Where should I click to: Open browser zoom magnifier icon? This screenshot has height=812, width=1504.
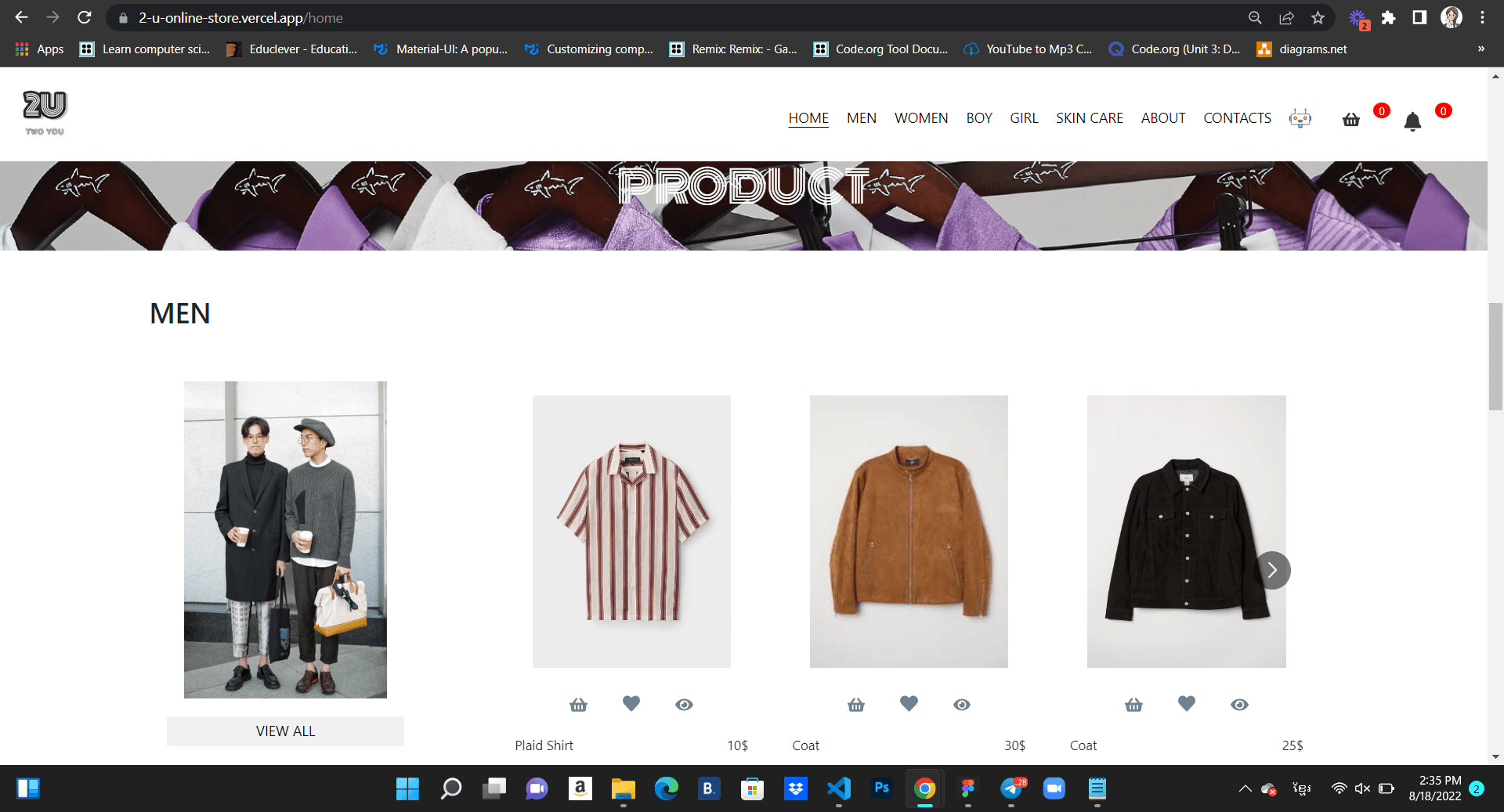1255,17
